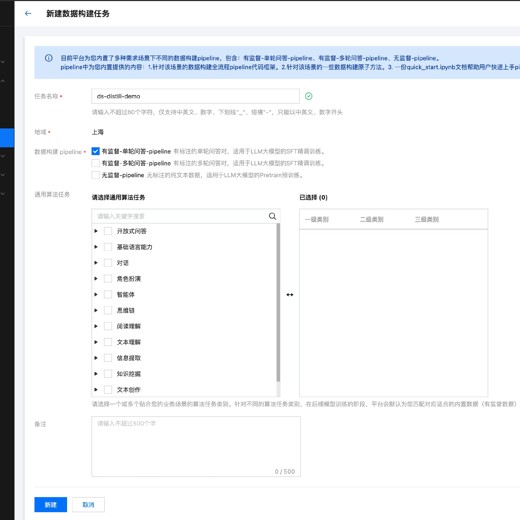Unfold the 信息提取 category

(96, 358)
